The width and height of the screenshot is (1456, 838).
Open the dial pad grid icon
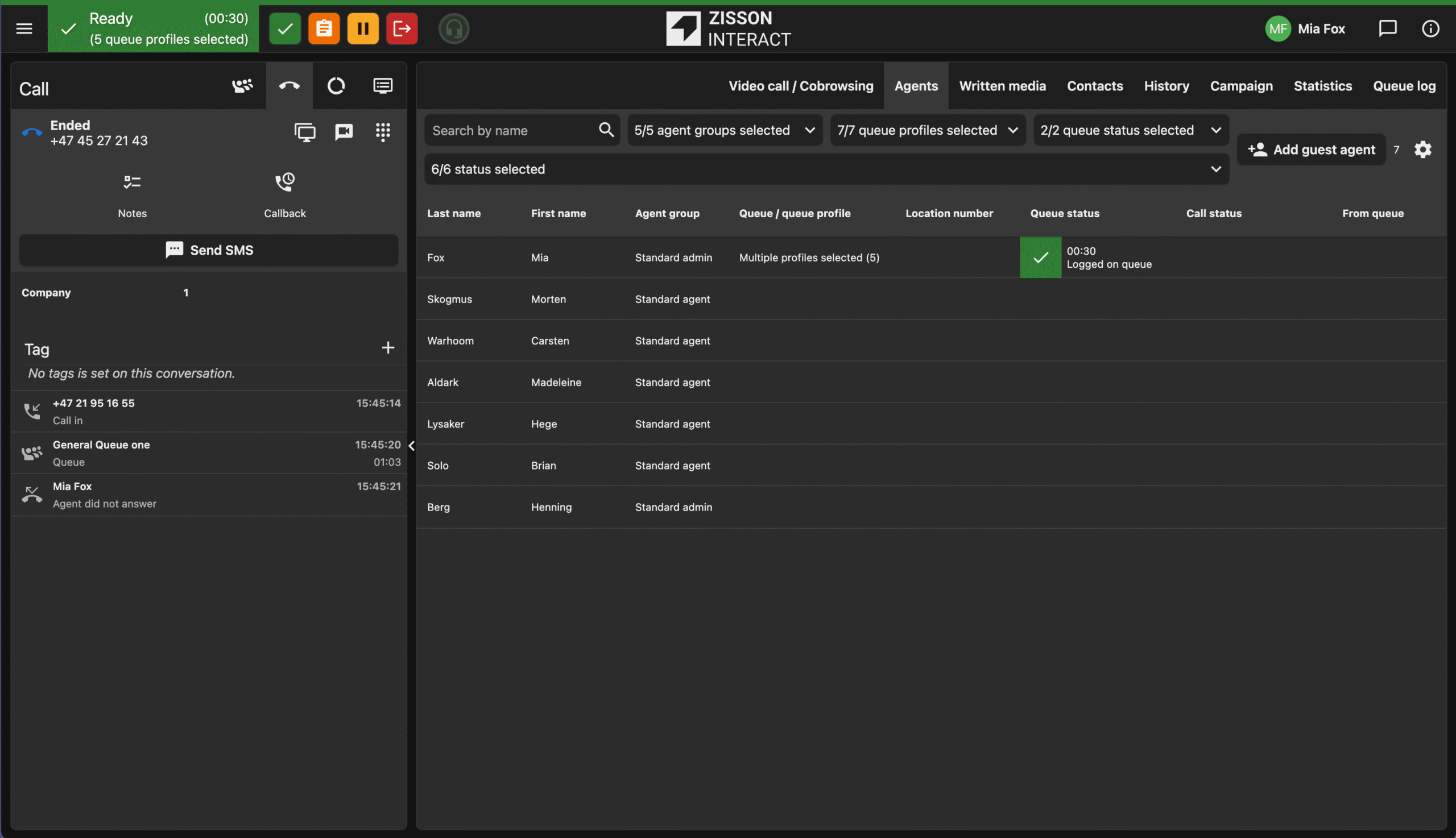tap(383, 132)
